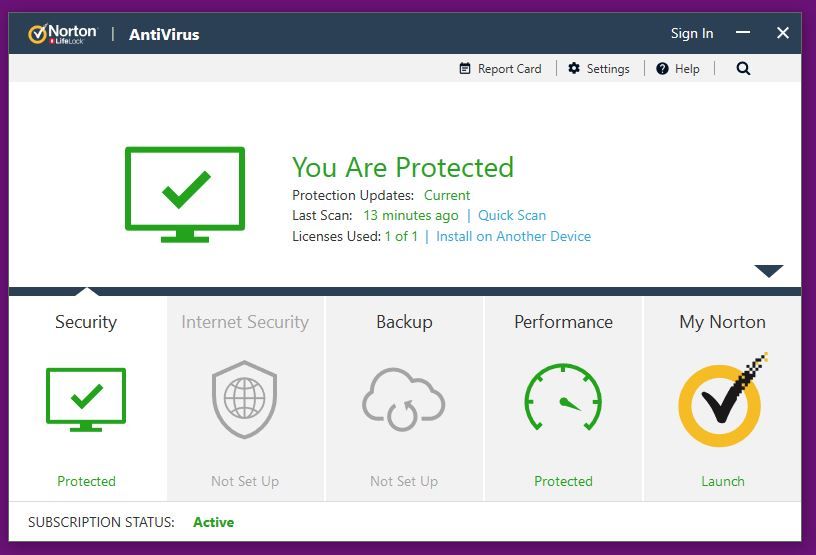Image resolution: width=816 pixels, height=555 pixels.
Task: Expand the panel with the down arrow
Action: (x=768, y=271)
